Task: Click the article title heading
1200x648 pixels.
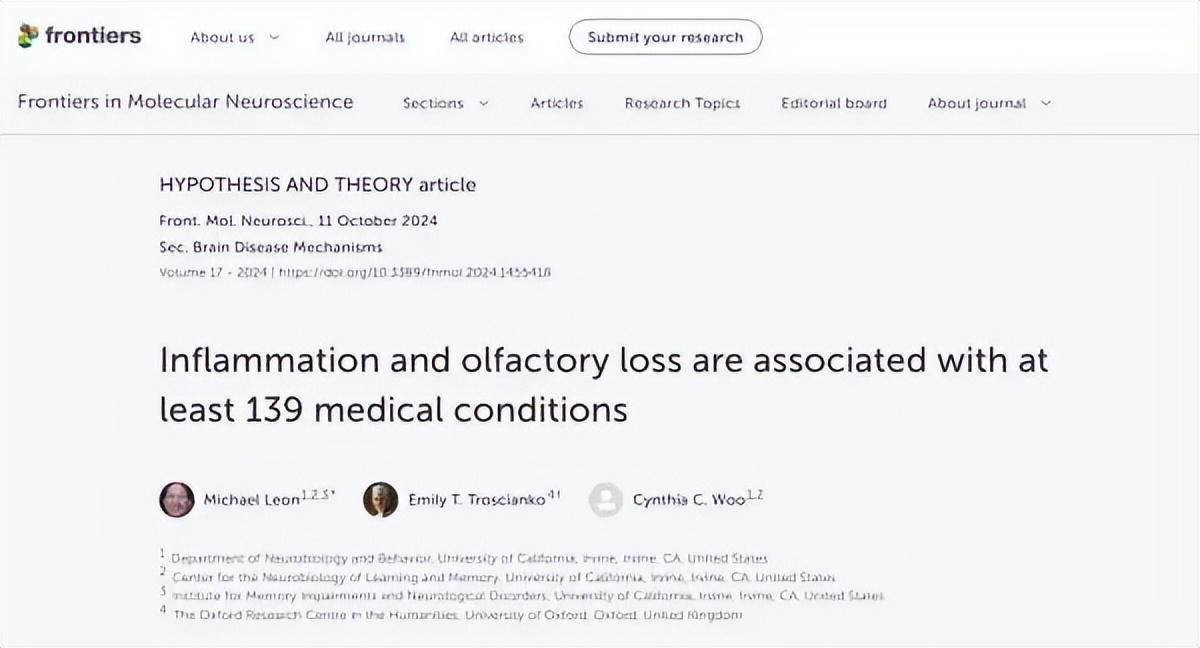Action: pos(603,385)
